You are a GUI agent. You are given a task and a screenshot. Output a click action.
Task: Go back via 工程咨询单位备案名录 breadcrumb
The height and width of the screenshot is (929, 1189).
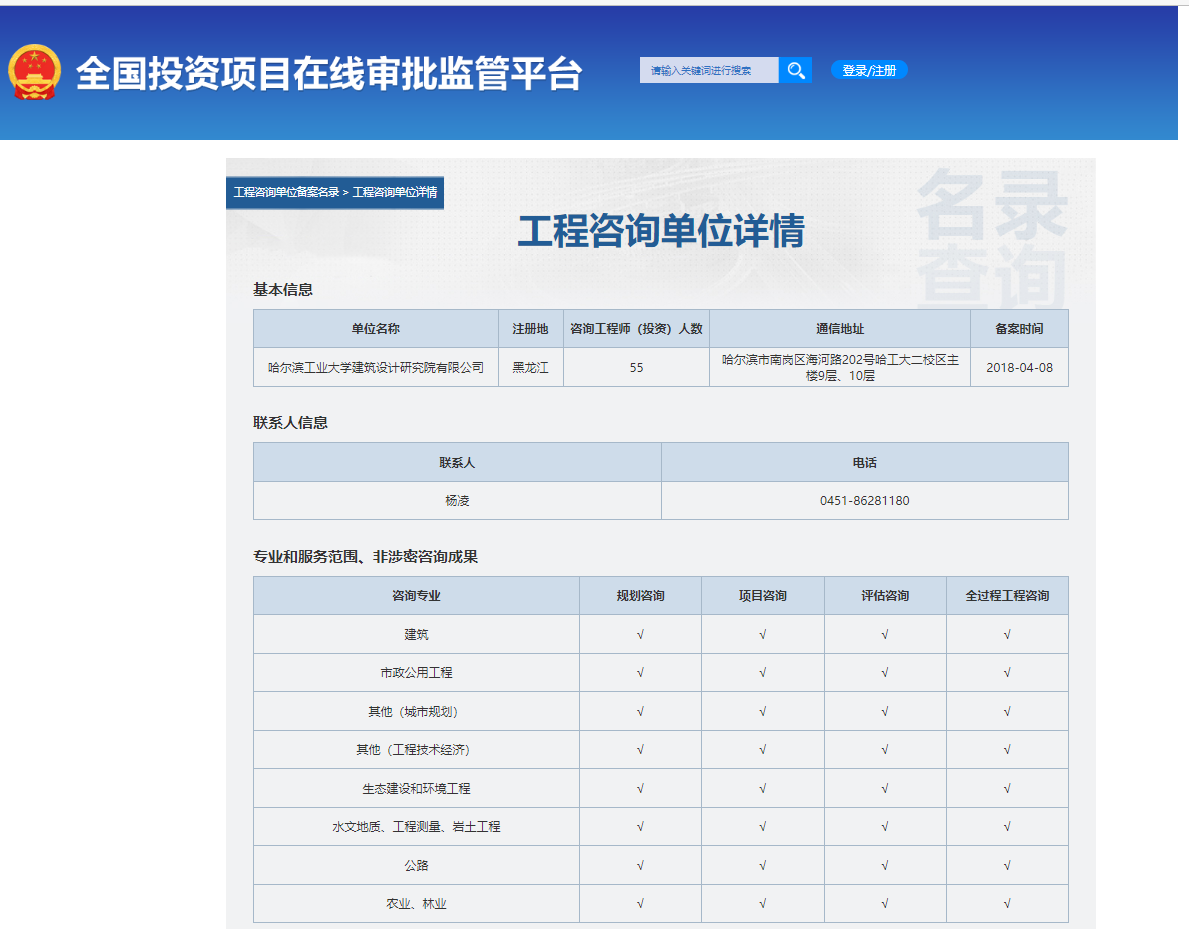point(286,193)
